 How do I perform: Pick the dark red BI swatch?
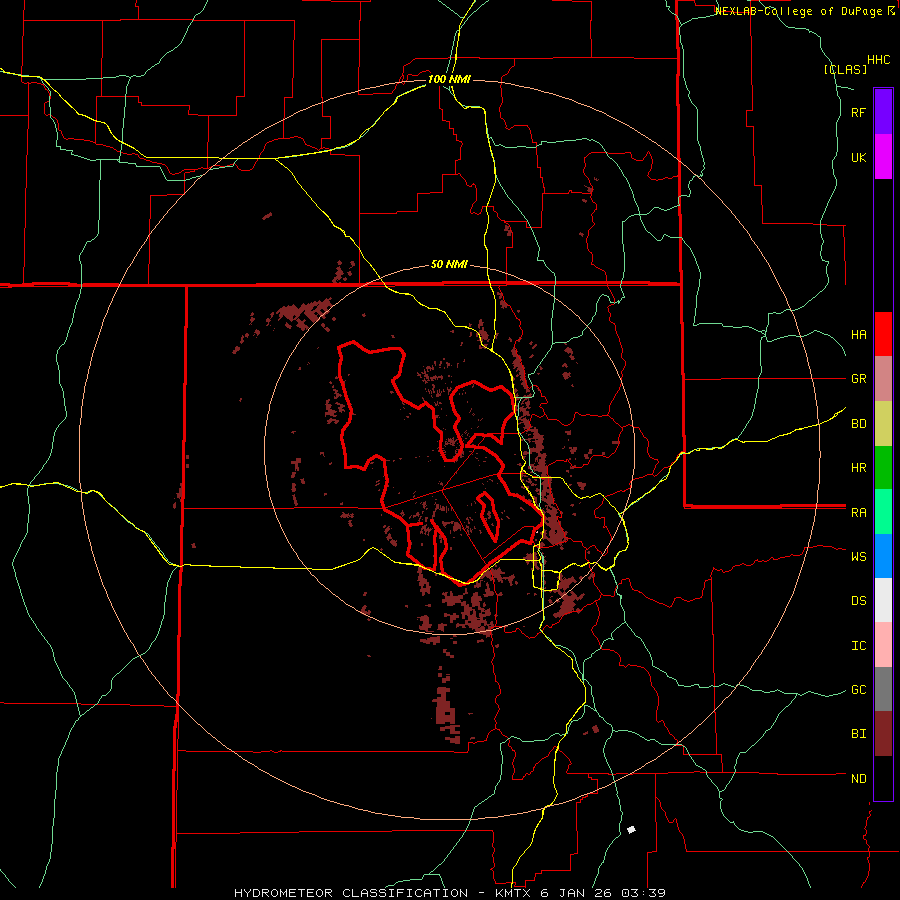pyautogui.click(x=883, y=734)
